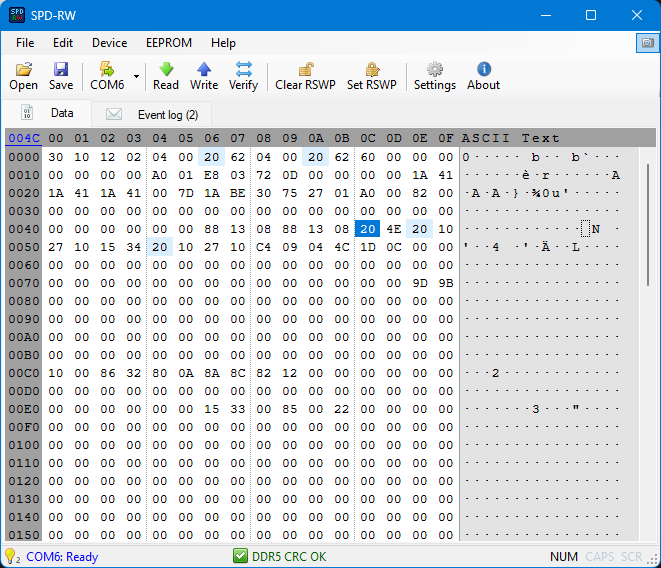Click the ASCII Text column header
Viewport: 661px width, 568px height.
click(x=511, y=138)
